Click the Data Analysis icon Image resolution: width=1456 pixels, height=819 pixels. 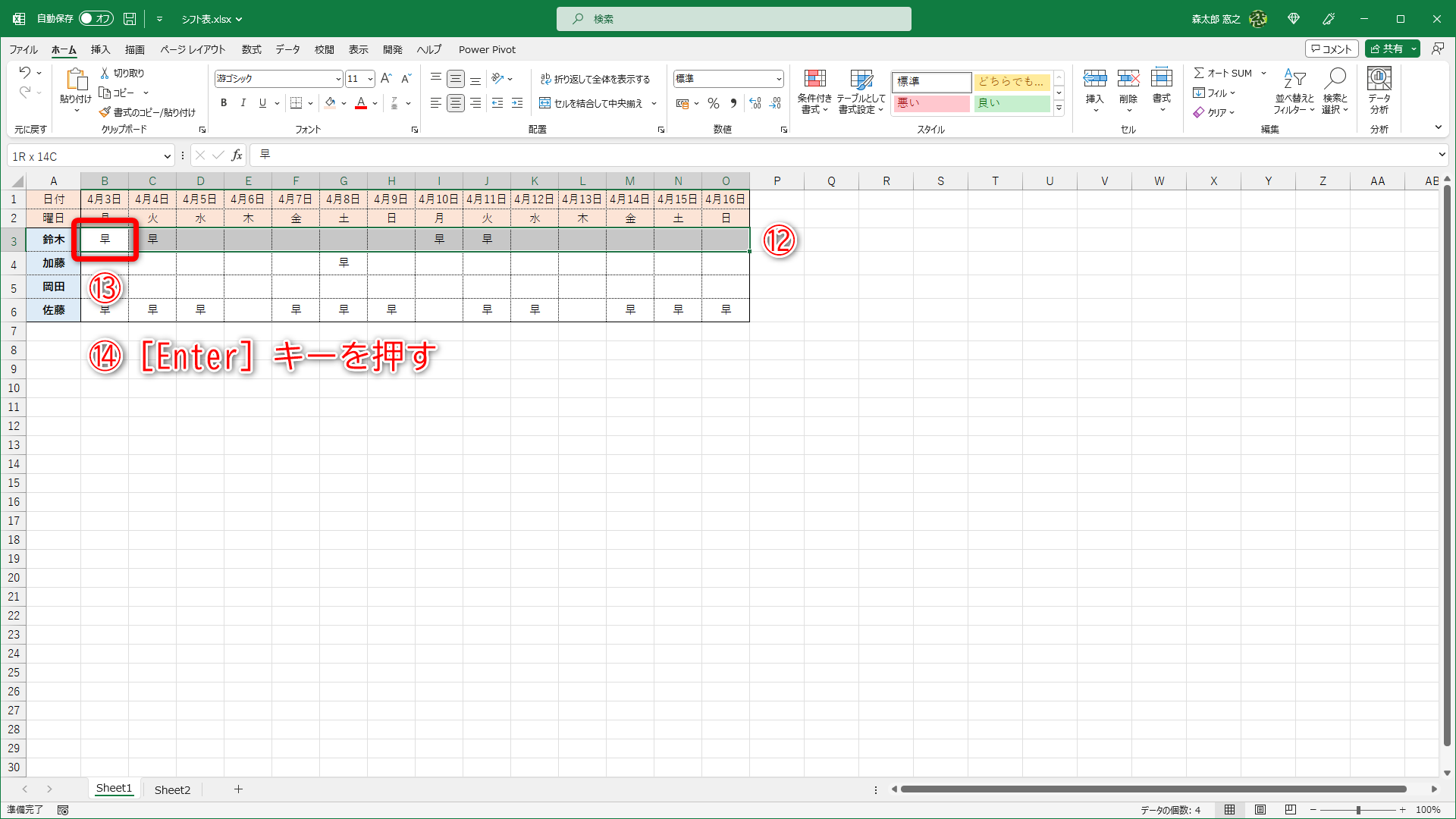[x=1379, y=79]
